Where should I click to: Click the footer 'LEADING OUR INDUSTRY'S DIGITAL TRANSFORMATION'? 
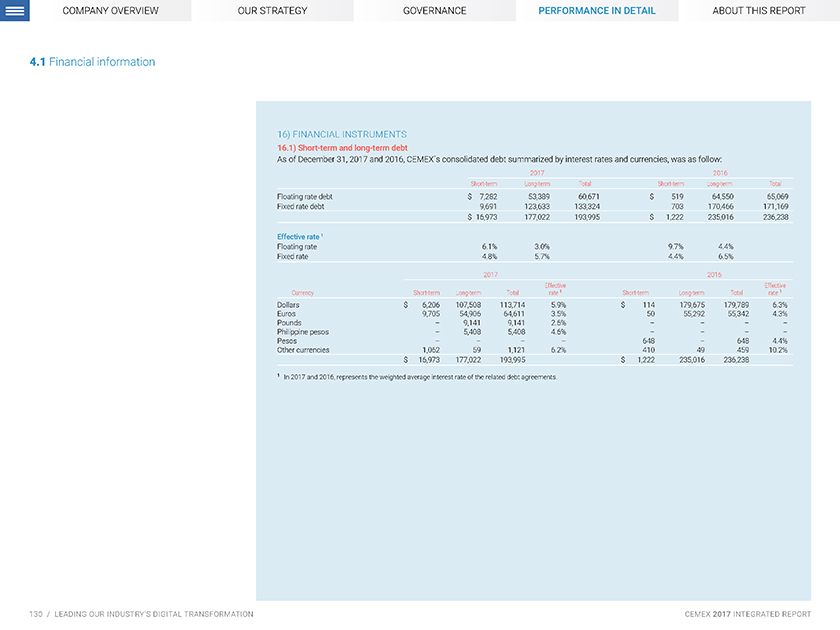pos(154,614)
